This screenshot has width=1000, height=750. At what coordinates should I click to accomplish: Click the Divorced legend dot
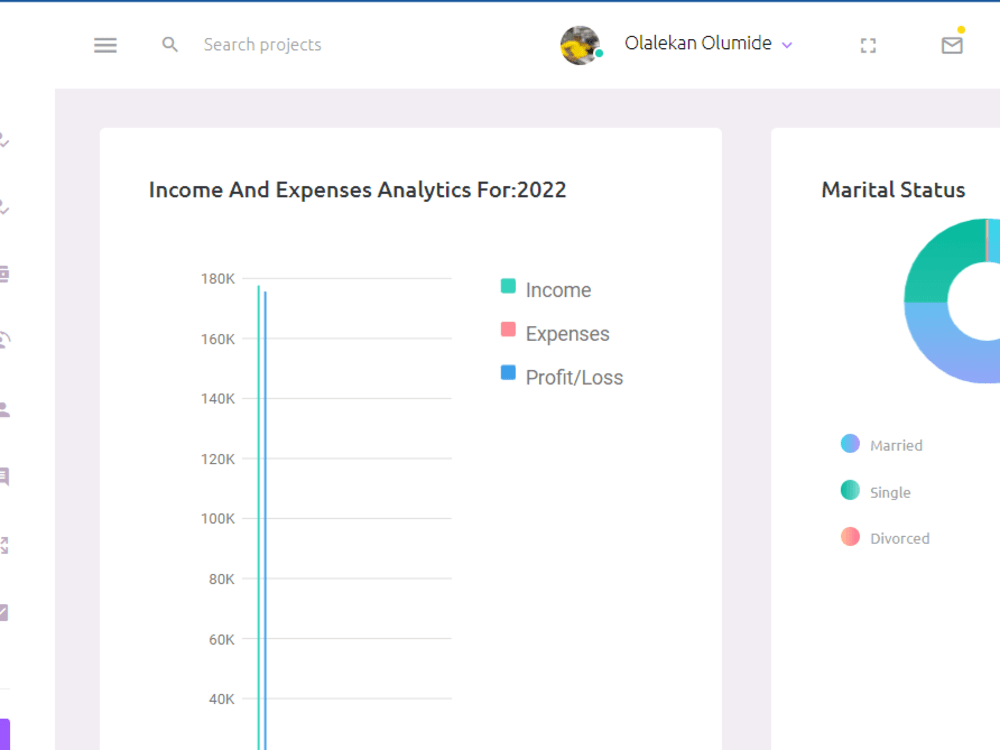pos(850,536)
